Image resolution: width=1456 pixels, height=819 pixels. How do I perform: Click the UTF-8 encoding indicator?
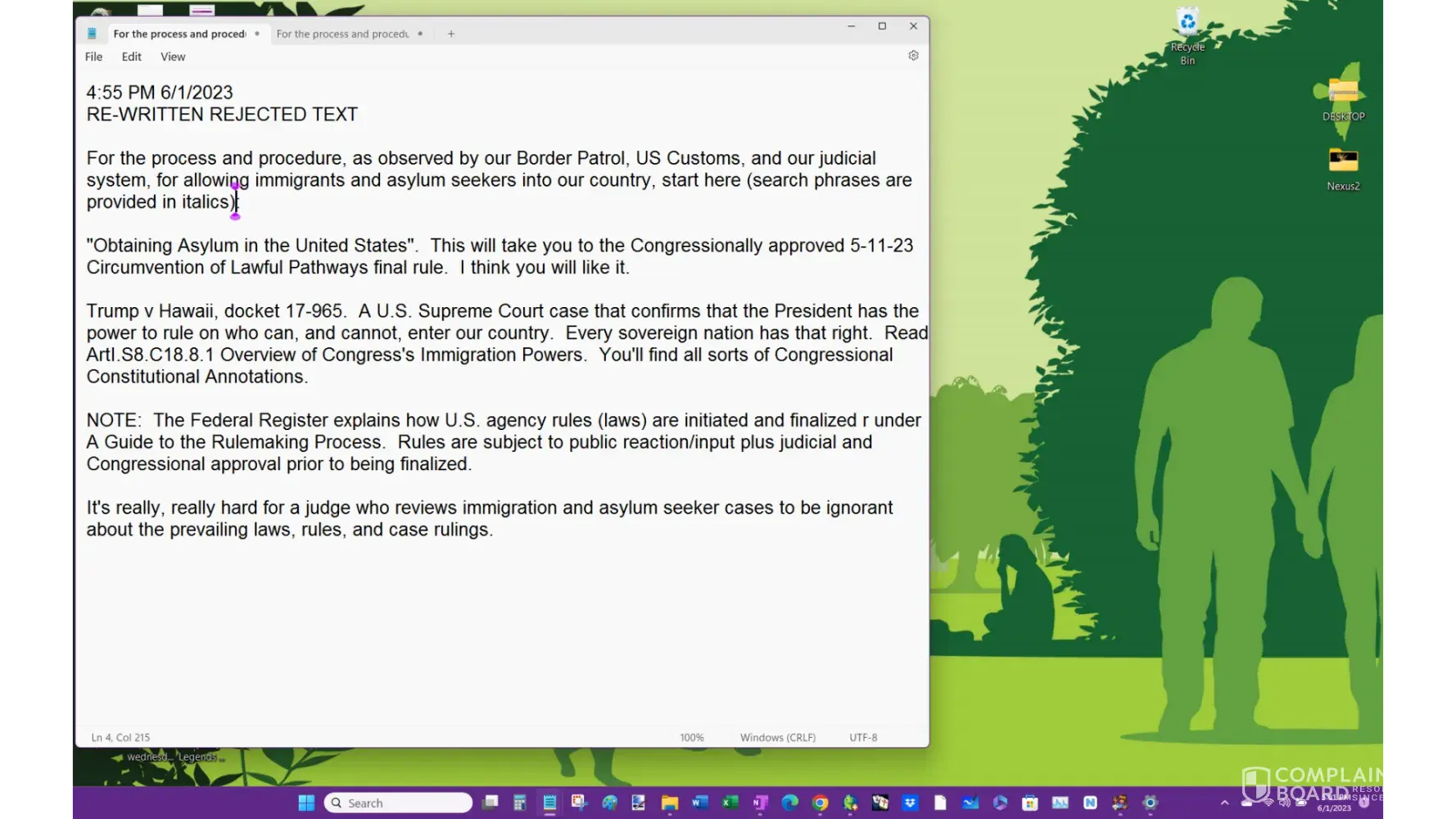point(863,737)
